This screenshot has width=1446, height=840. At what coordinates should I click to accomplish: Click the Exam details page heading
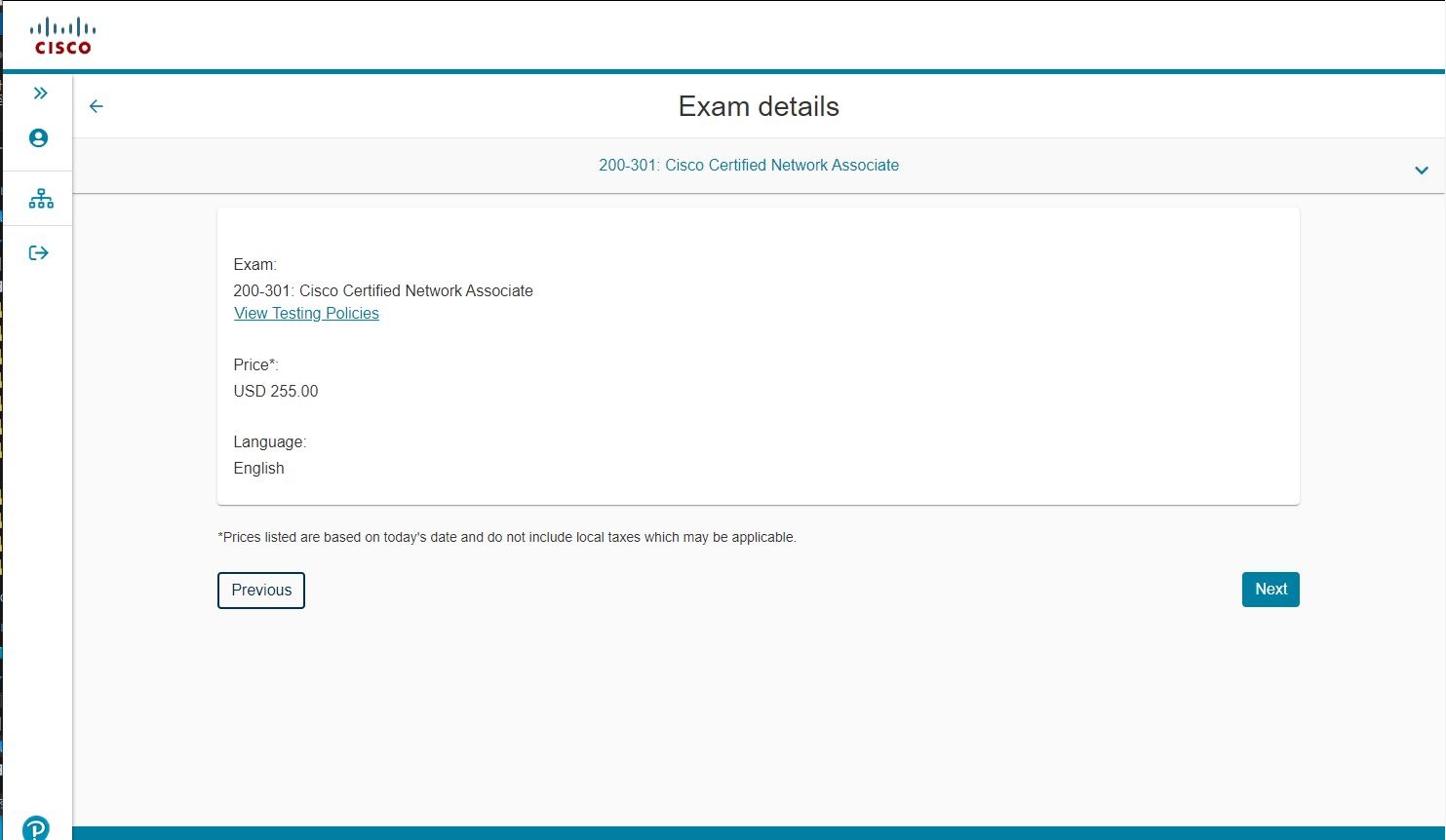pos(759,106)
